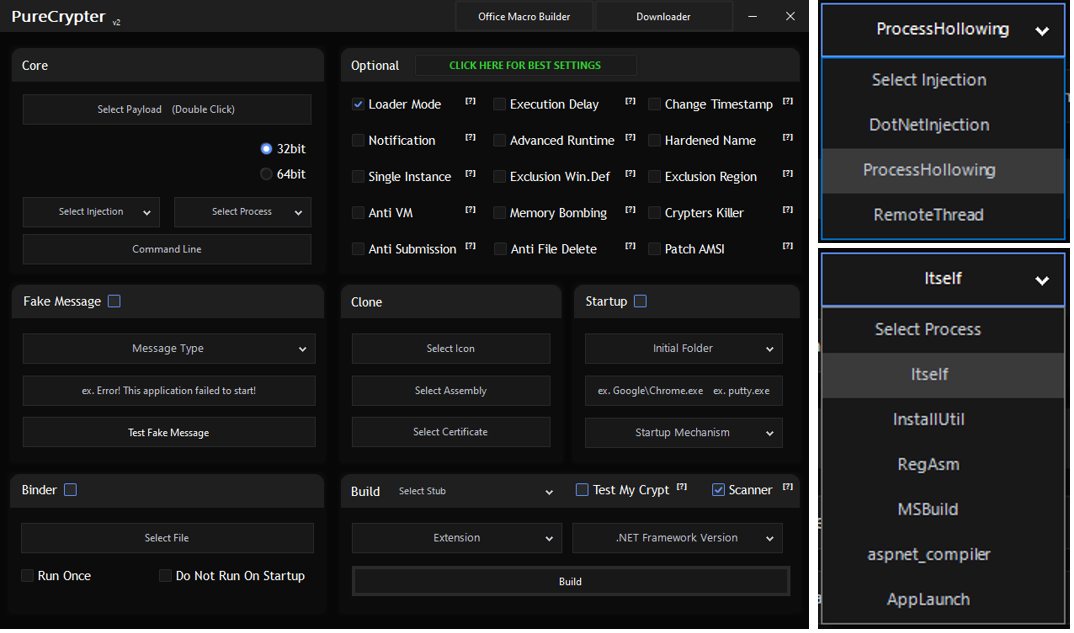Image resolution: width=1074 pixels, height=633 pixels.
Task: Click help icon beside Advanced Runtime
Action: pos(630,138)
